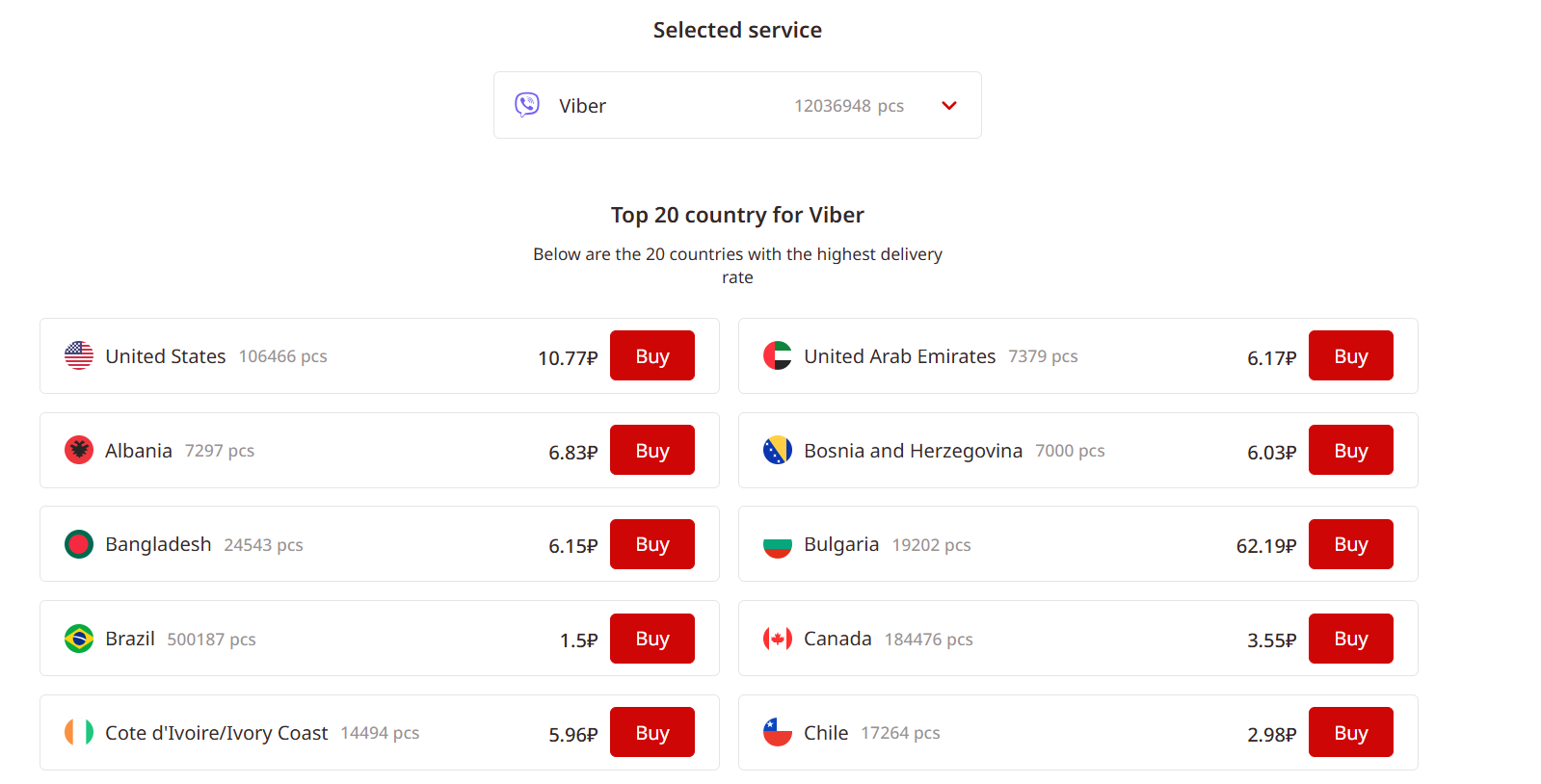
Task: Click the Viber logo icon in selector
Action: tap(527, 105)
